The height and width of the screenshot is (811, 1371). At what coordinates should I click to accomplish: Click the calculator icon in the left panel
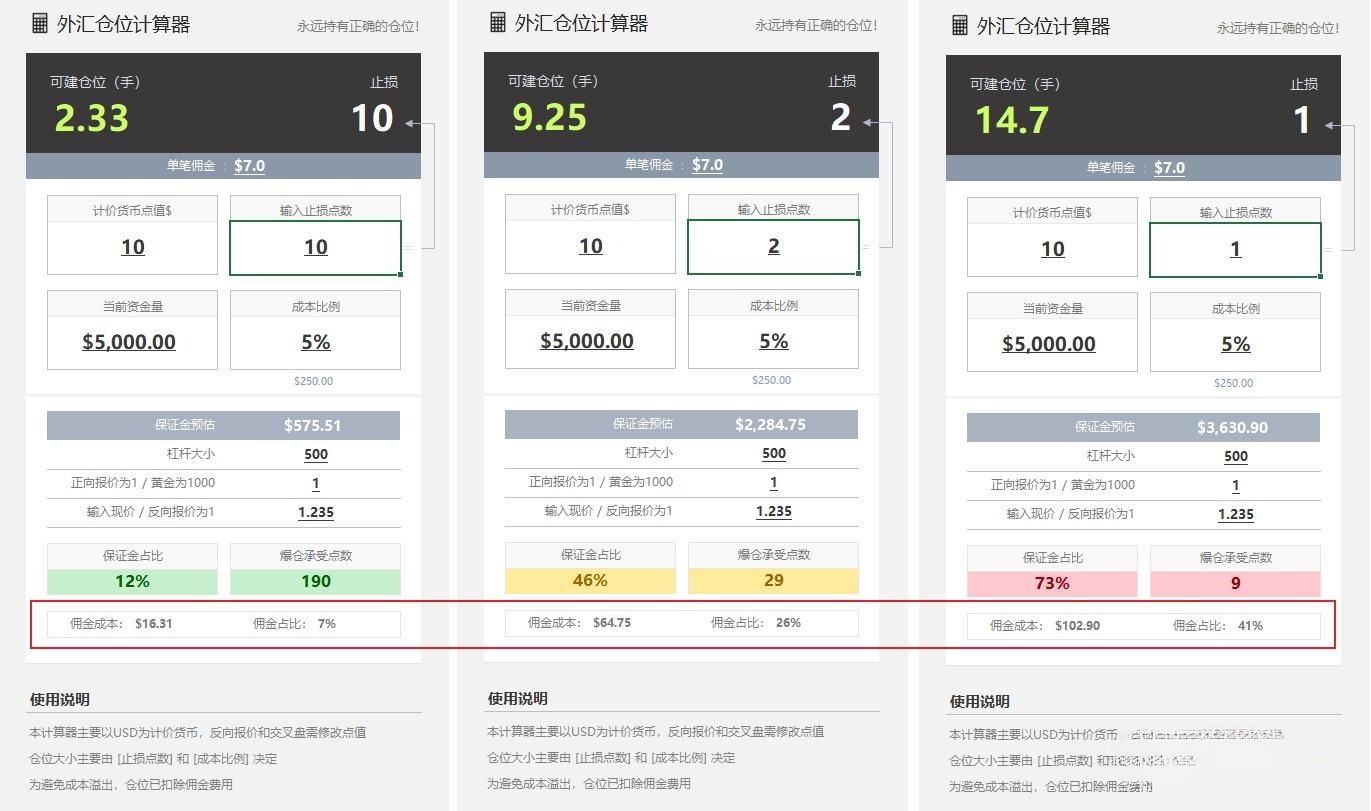[x=40, y=24]
